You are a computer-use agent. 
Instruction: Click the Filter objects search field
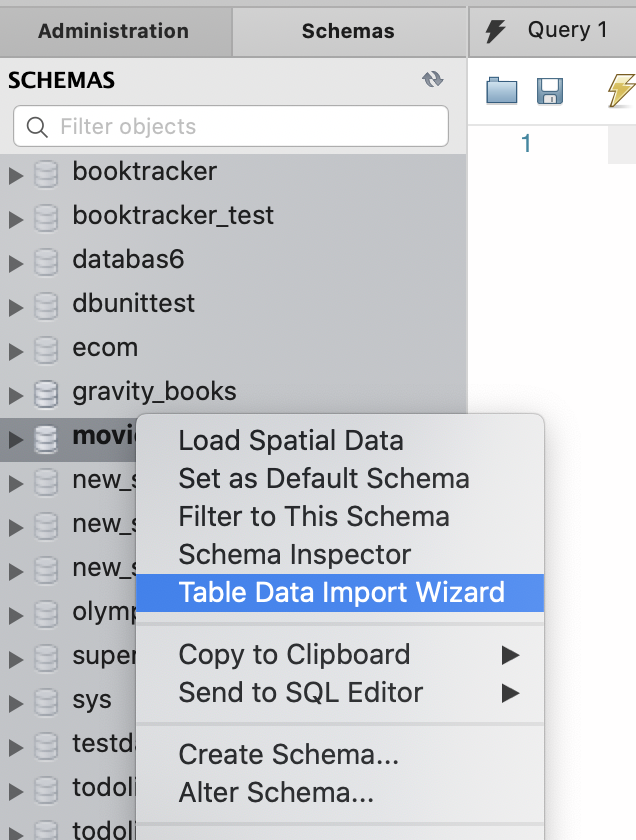coord(231,127)
